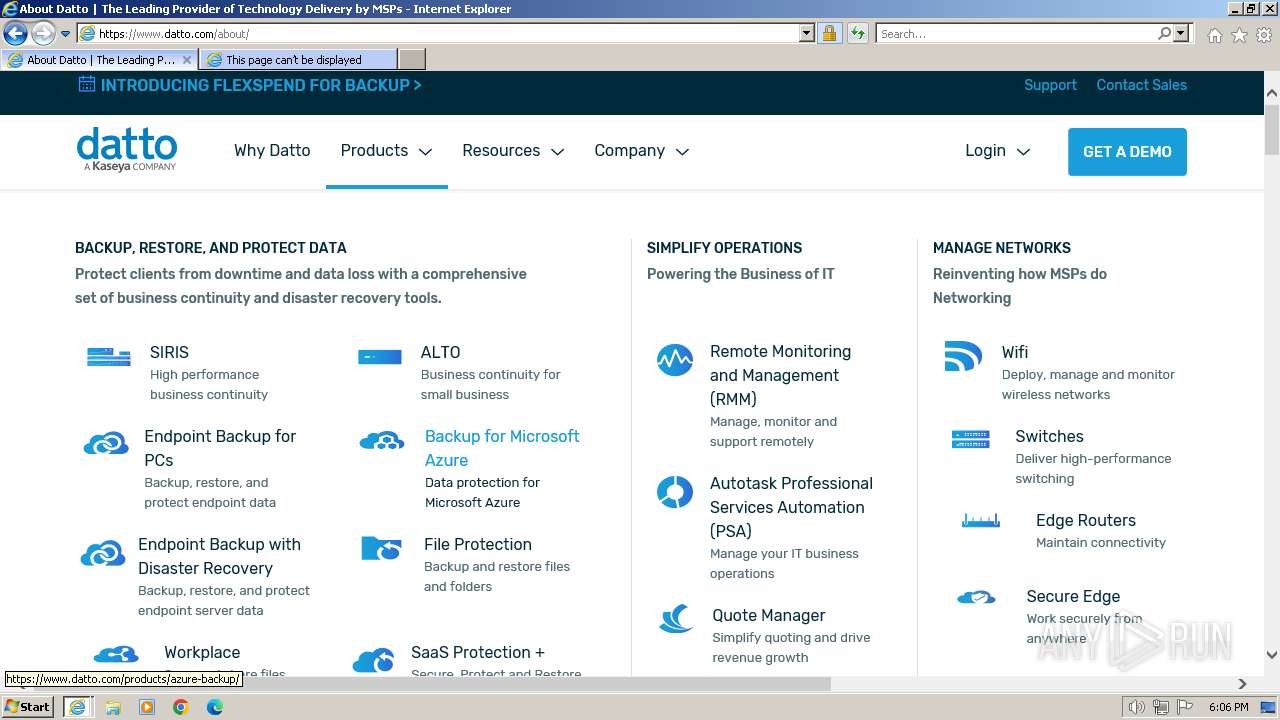Screen dimensions: 1280x720
Task: Click the GET A DEMO button
Action: click(x=1127, y=152)
